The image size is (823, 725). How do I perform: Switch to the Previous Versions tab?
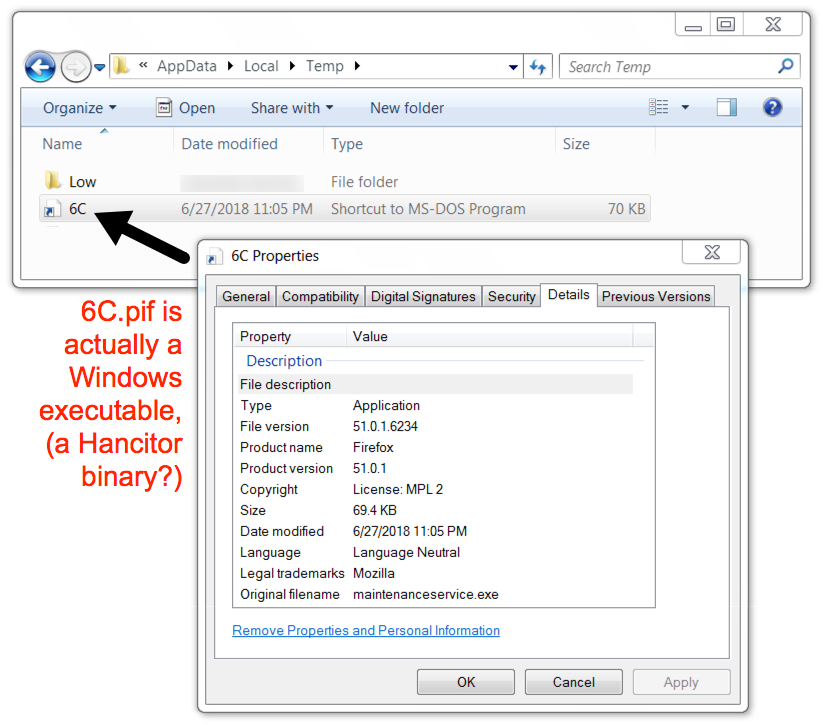click(656, 297)
